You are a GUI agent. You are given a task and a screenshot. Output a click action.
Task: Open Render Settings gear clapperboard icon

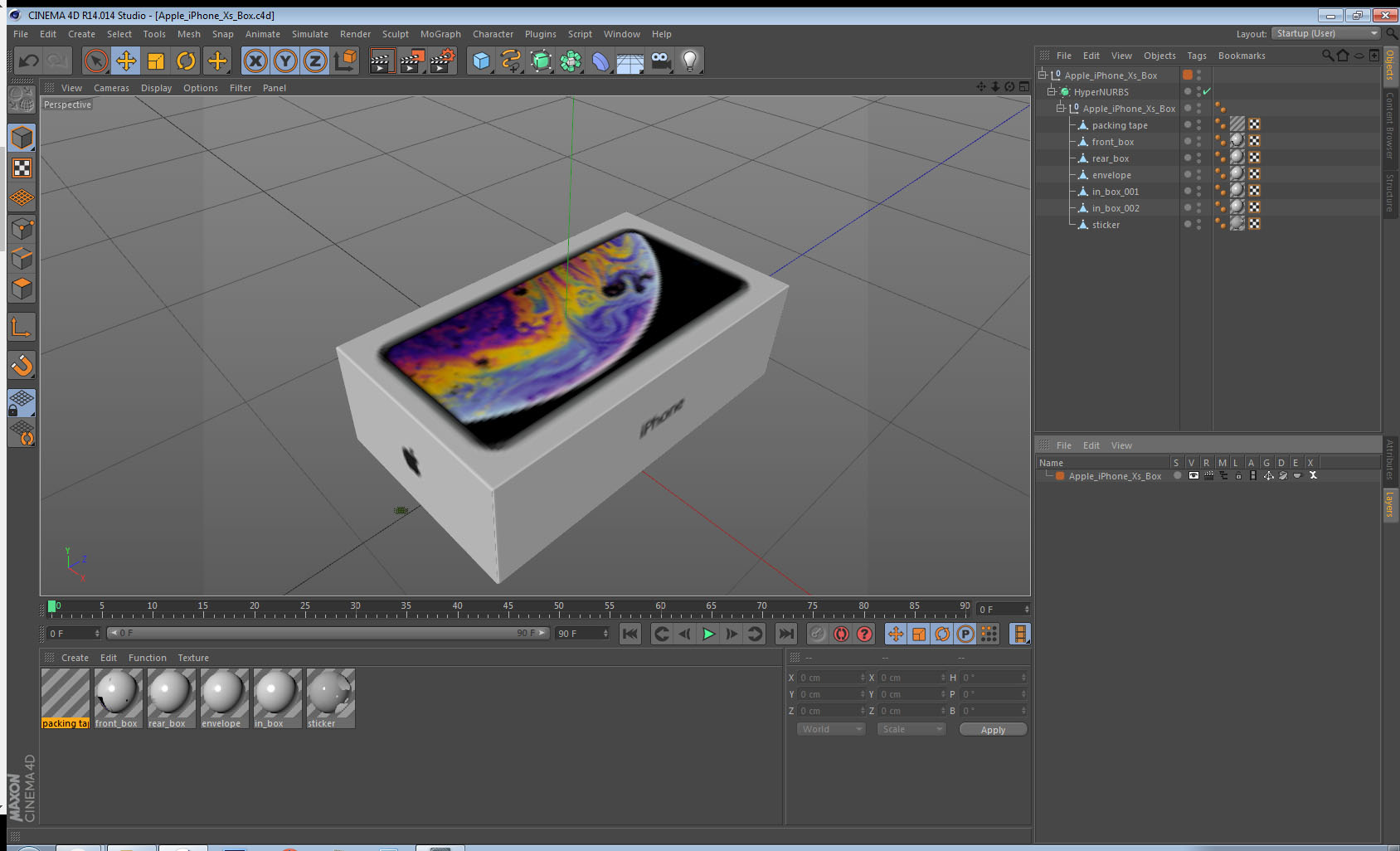pyautogui.click(x=443, y=61)
